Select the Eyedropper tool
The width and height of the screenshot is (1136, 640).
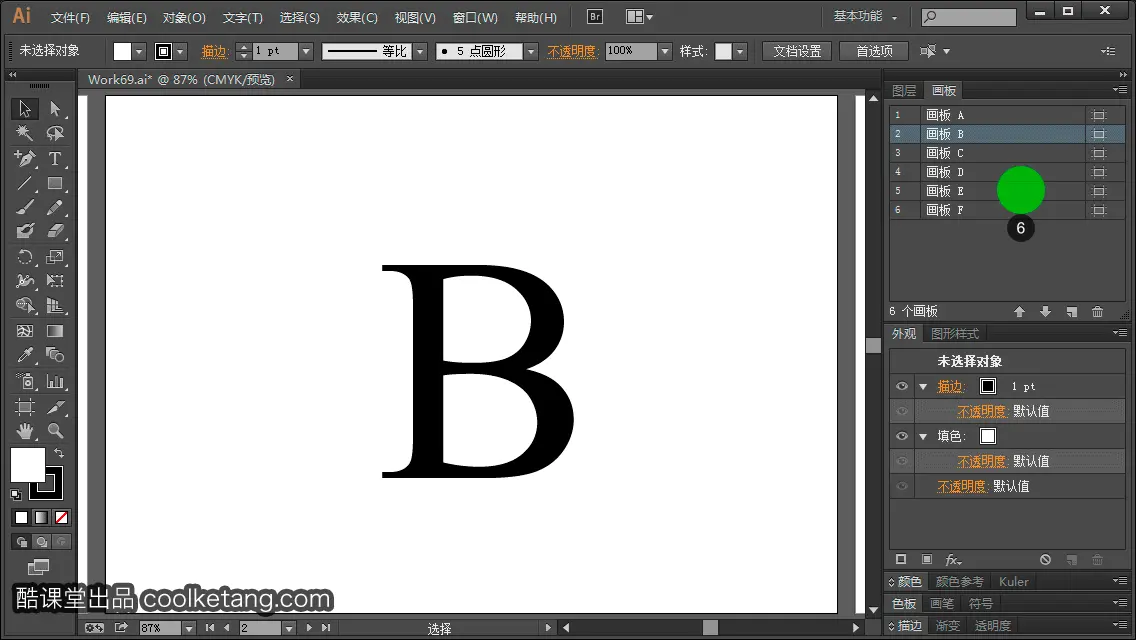point(25,355)
